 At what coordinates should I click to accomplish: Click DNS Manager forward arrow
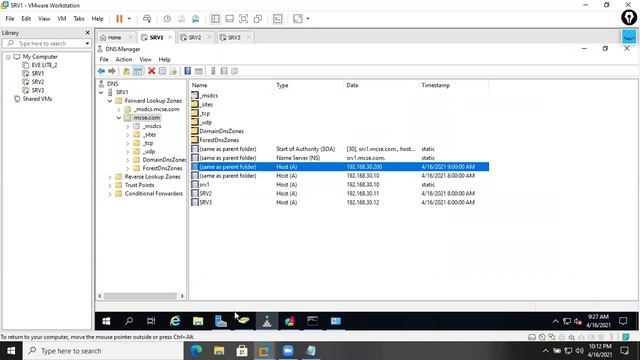(x=111, y=71)
